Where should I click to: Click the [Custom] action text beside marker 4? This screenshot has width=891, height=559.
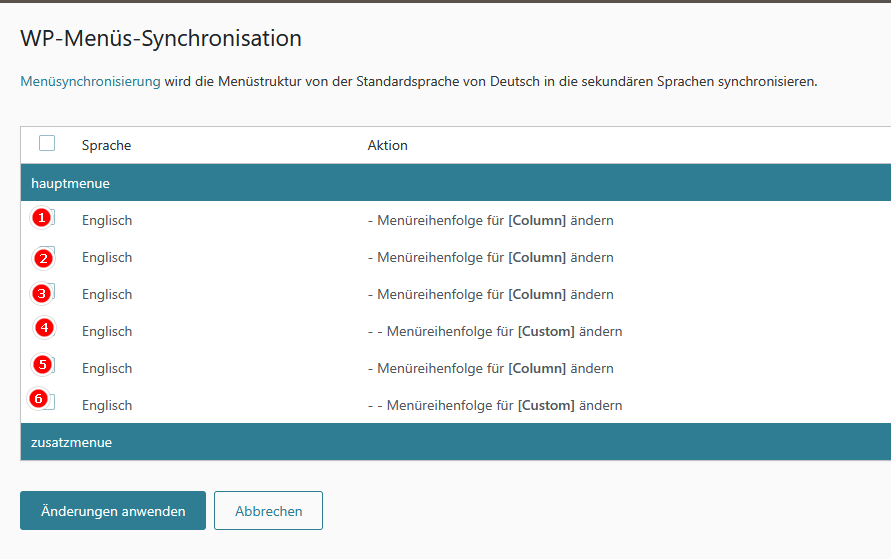pyautogui.click(x=546, y=331)
